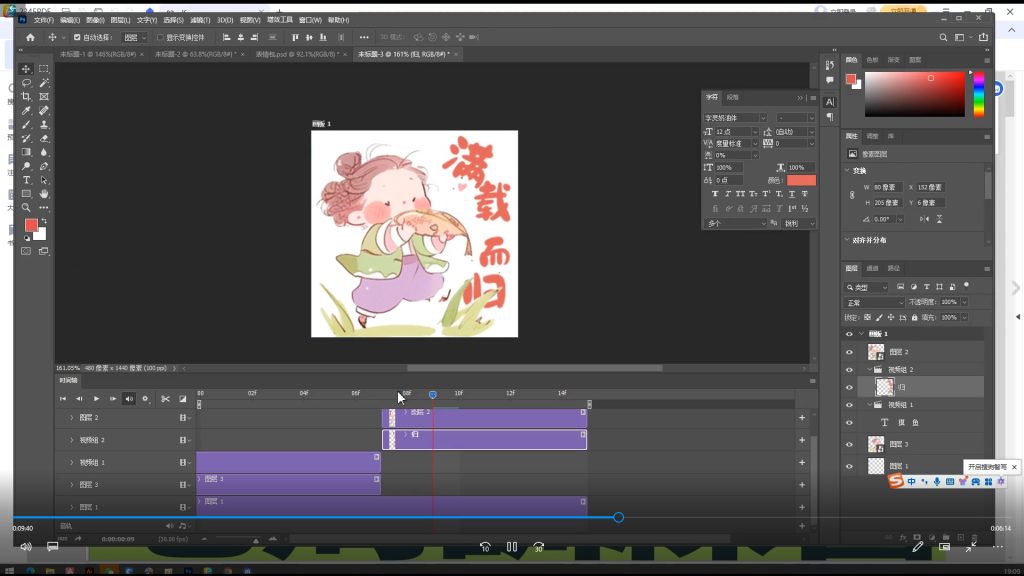Add media to the 图层 2 track with plus button
Viewport: 1024px width, 576px height.
802,417
